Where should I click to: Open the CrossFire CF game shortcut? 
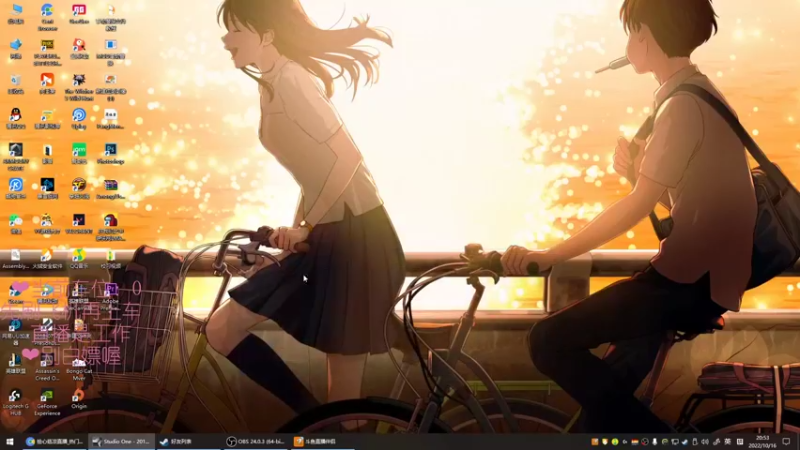tap(79, 188)
